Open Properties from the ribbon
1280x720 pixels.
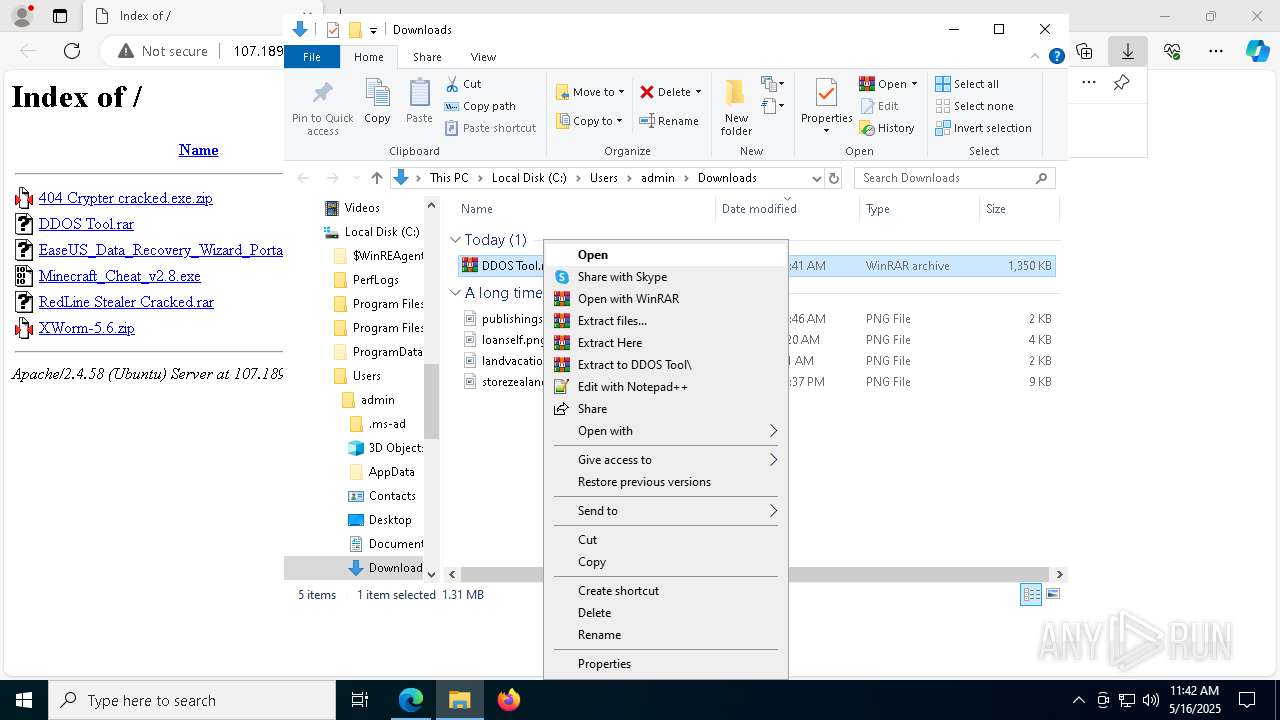[826, 105]
